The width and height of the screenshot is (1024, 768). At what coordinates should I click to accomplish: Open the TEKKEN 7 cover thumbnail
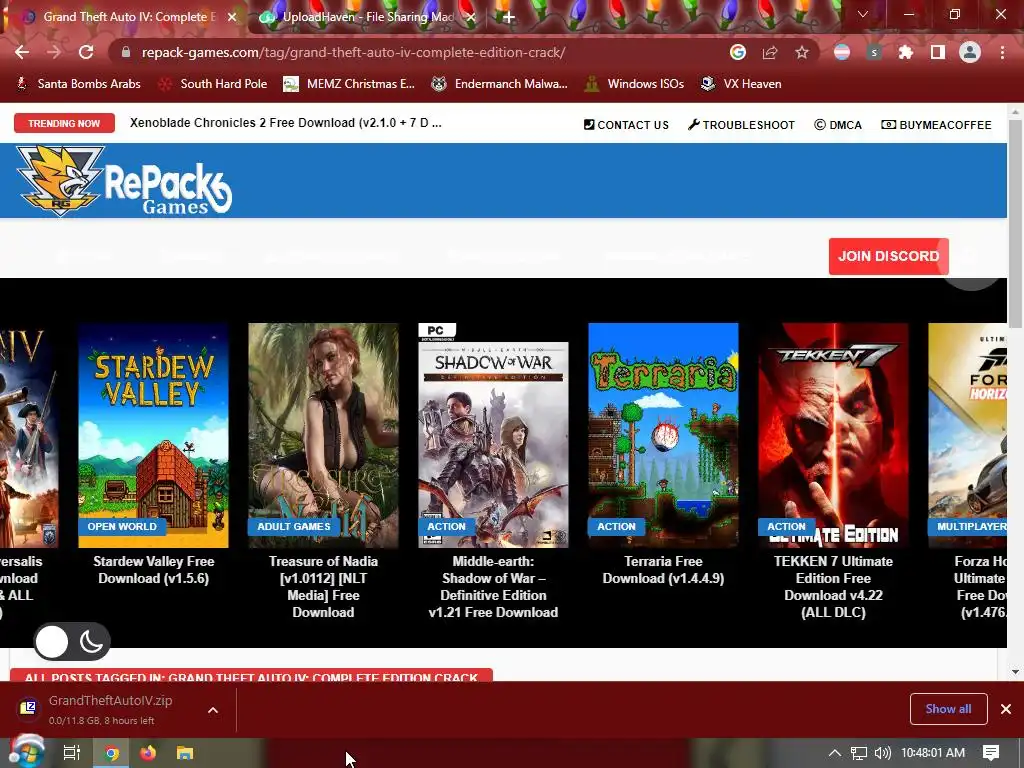coord(833,435)
